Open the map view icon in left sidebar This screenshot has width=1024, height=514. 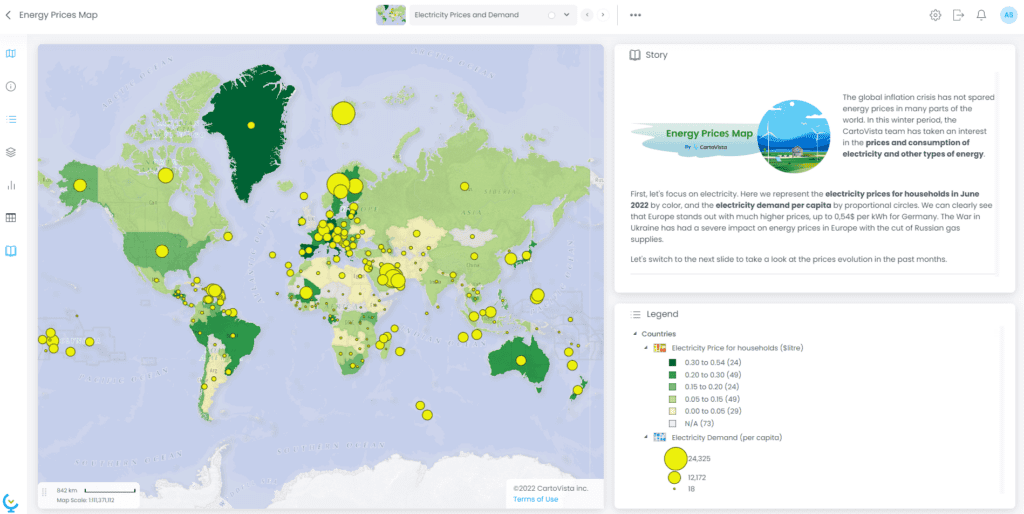[x=10, y=54]
